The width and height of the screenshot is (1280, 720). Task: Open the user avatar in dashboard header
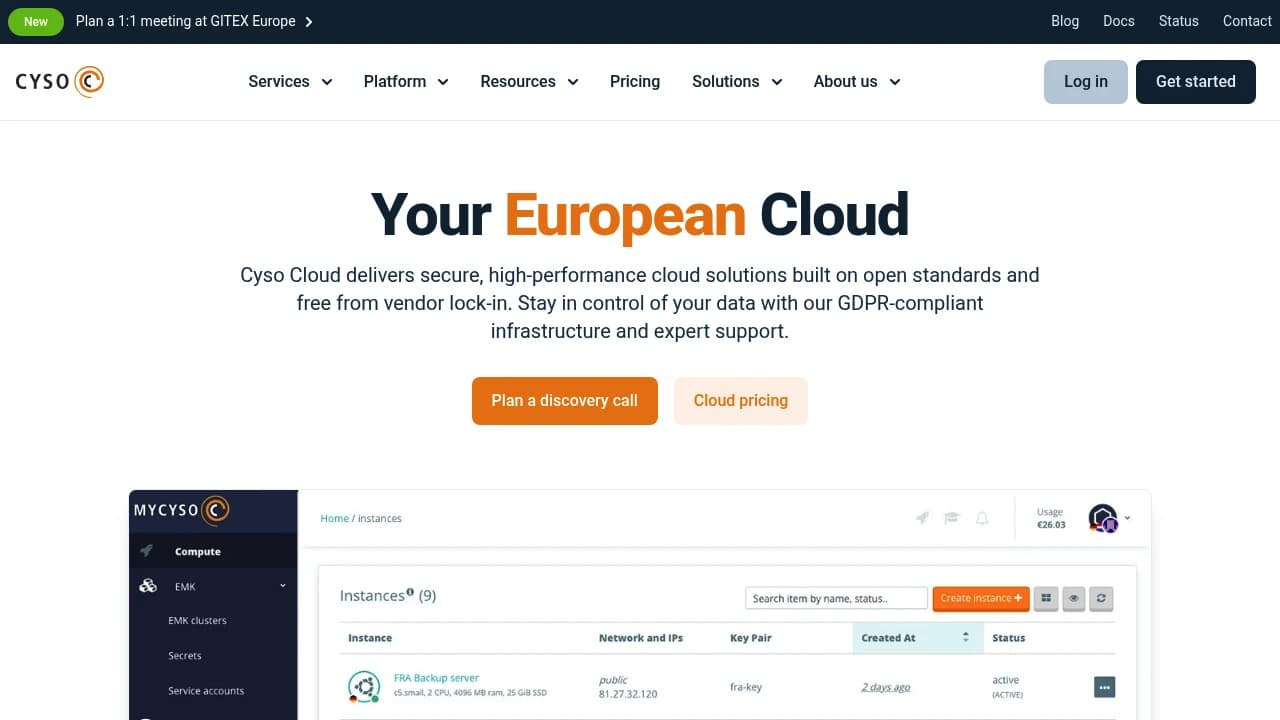tap(1103, 518)
